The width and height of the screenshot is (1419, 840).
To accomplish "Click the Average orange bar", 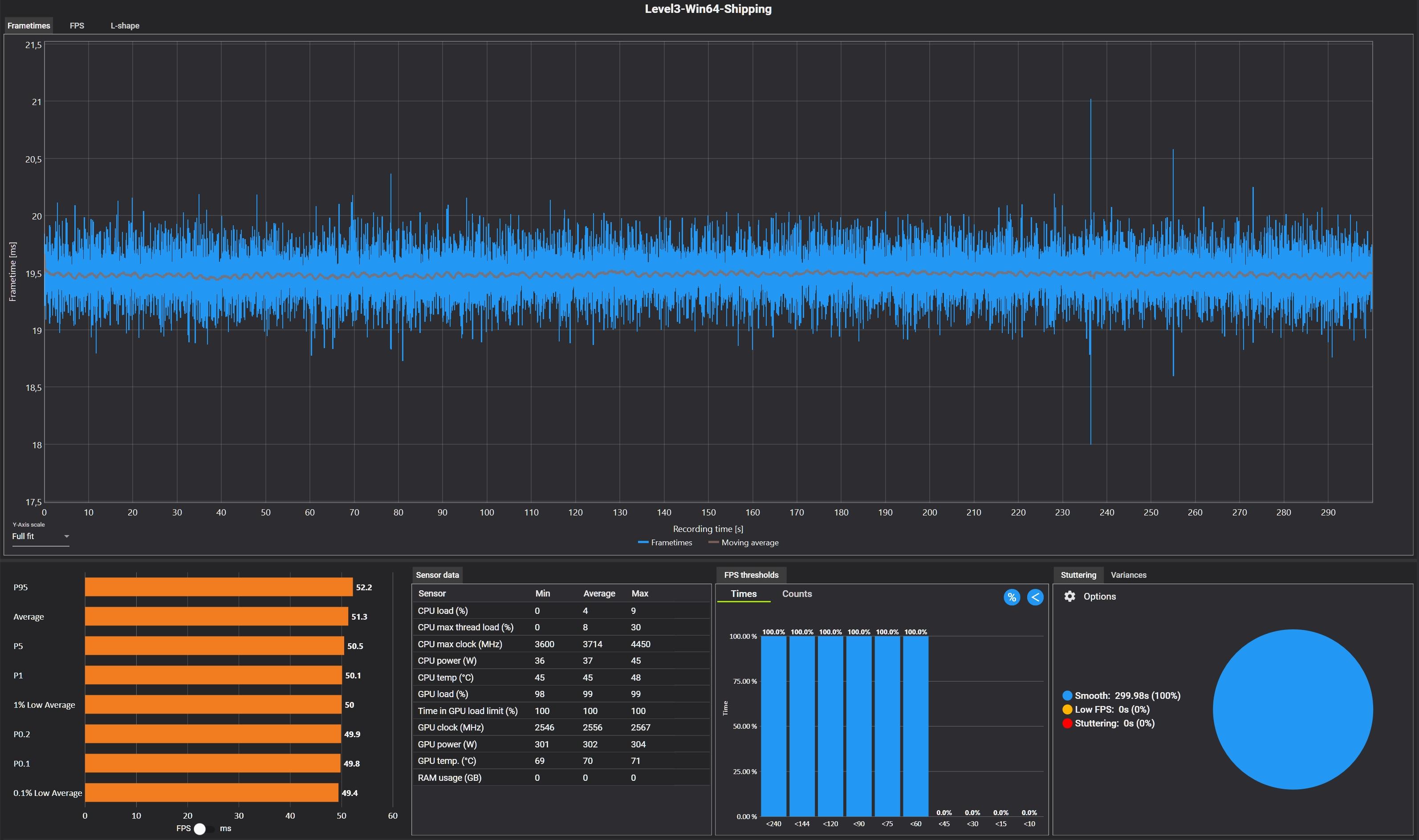I will [216, 617].
